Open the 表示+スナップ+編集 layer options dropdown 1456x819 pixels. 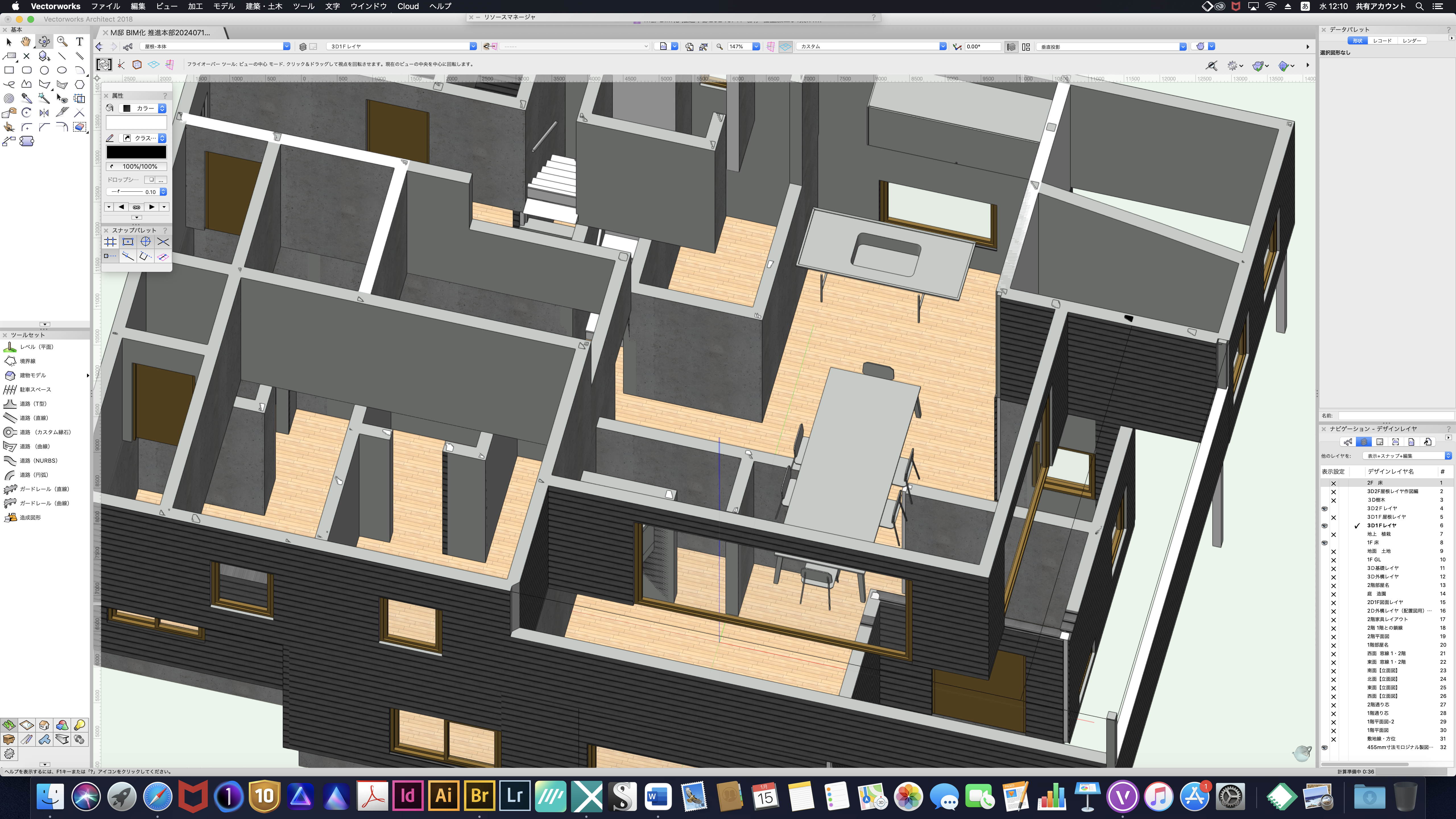(1447, 456)
